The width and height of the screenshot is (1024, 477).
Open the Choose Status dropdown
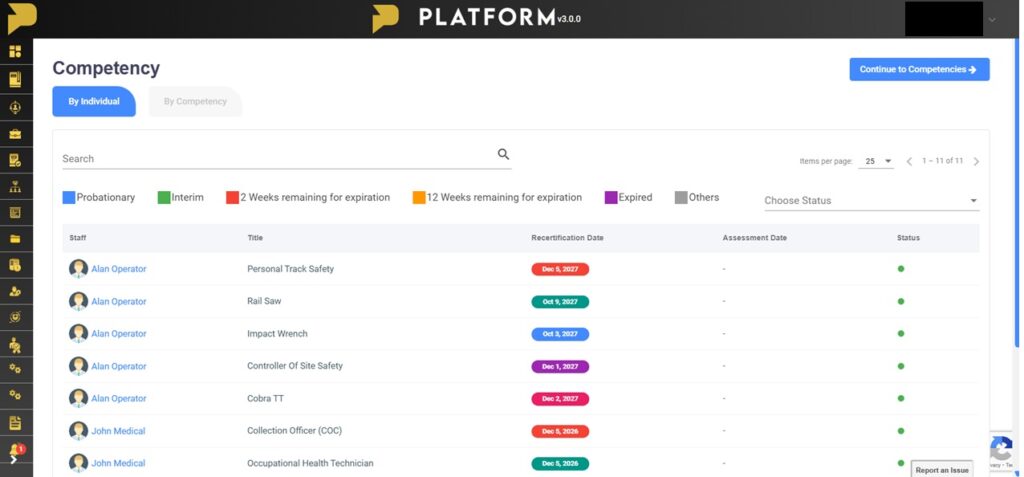[871, 200]
